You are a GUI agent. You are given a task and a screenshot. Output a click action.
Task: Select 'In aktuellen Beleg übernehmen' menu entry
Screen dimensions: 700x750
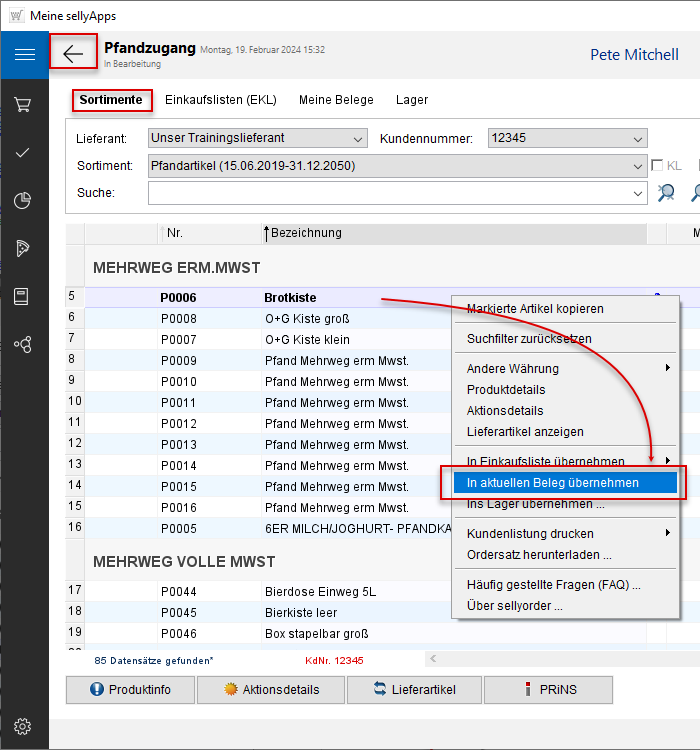point(553,482)
